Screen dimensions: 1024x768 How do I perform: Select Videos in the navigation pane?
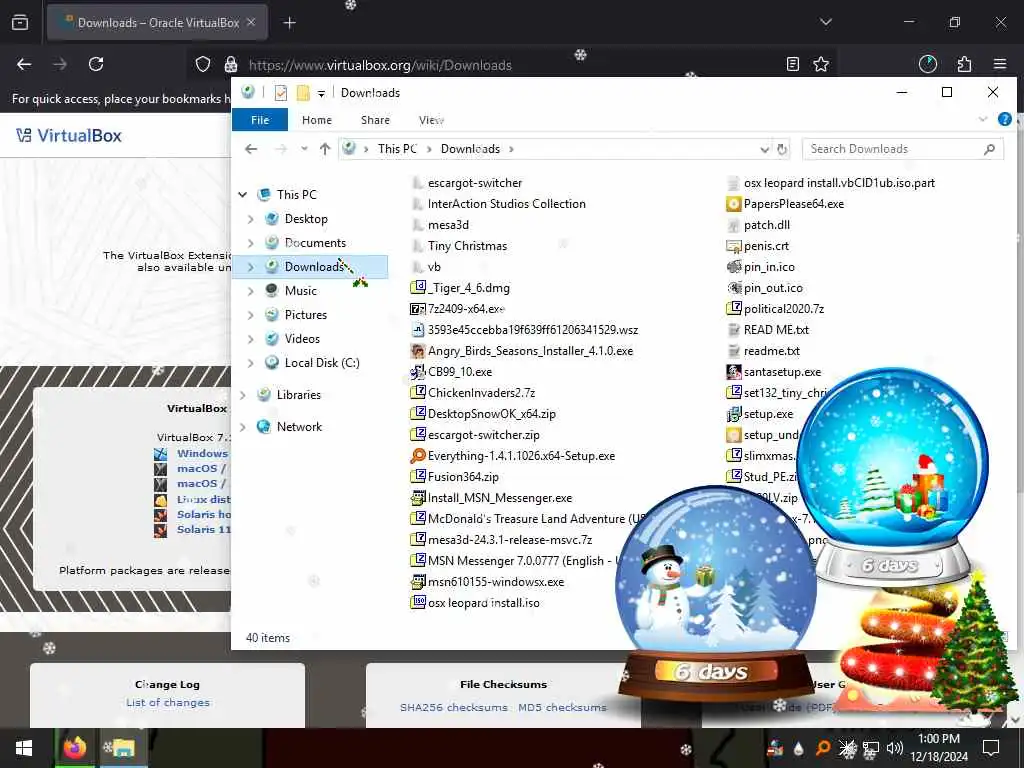(302, 339)
